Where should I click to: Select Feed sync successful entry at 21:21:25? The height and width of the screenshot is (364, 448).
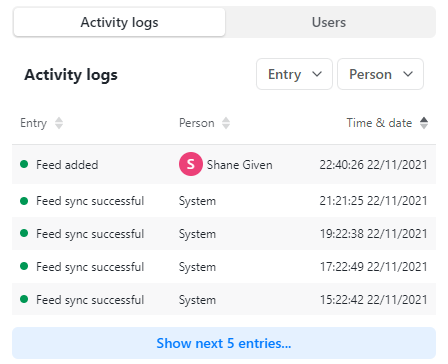[90, 201]
